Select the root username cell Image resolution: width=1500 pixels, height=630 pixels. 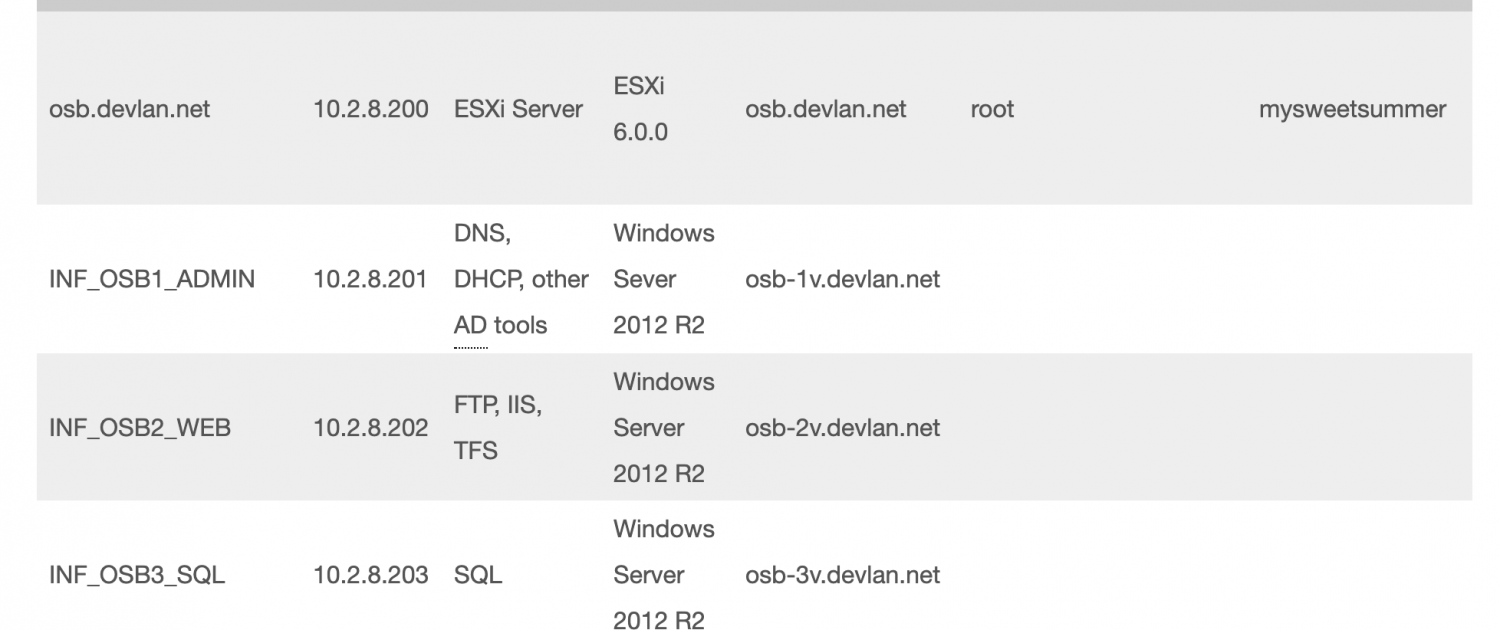coord(992,109)
